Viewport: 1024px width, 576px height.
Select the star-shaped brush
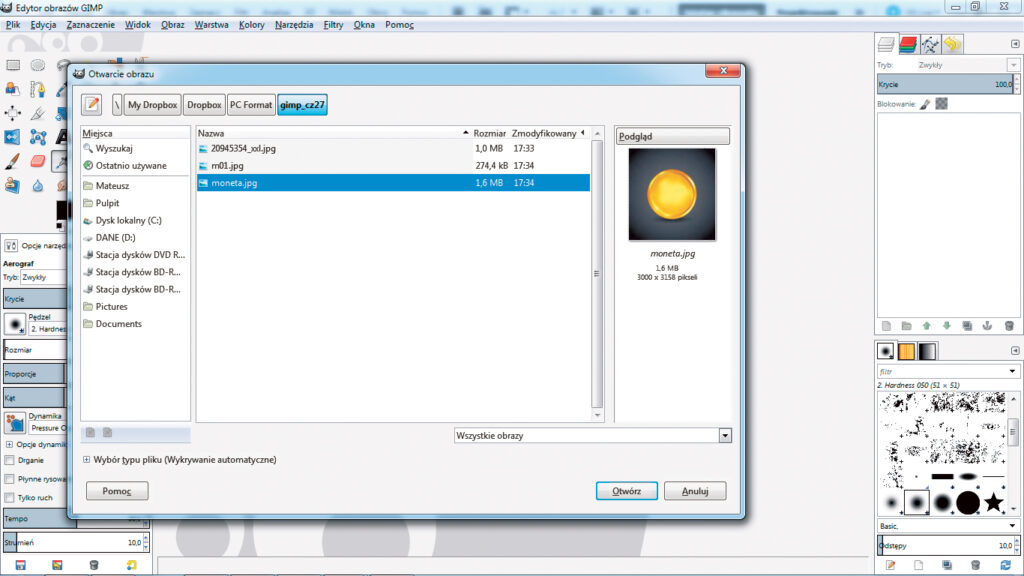point(993,503)
